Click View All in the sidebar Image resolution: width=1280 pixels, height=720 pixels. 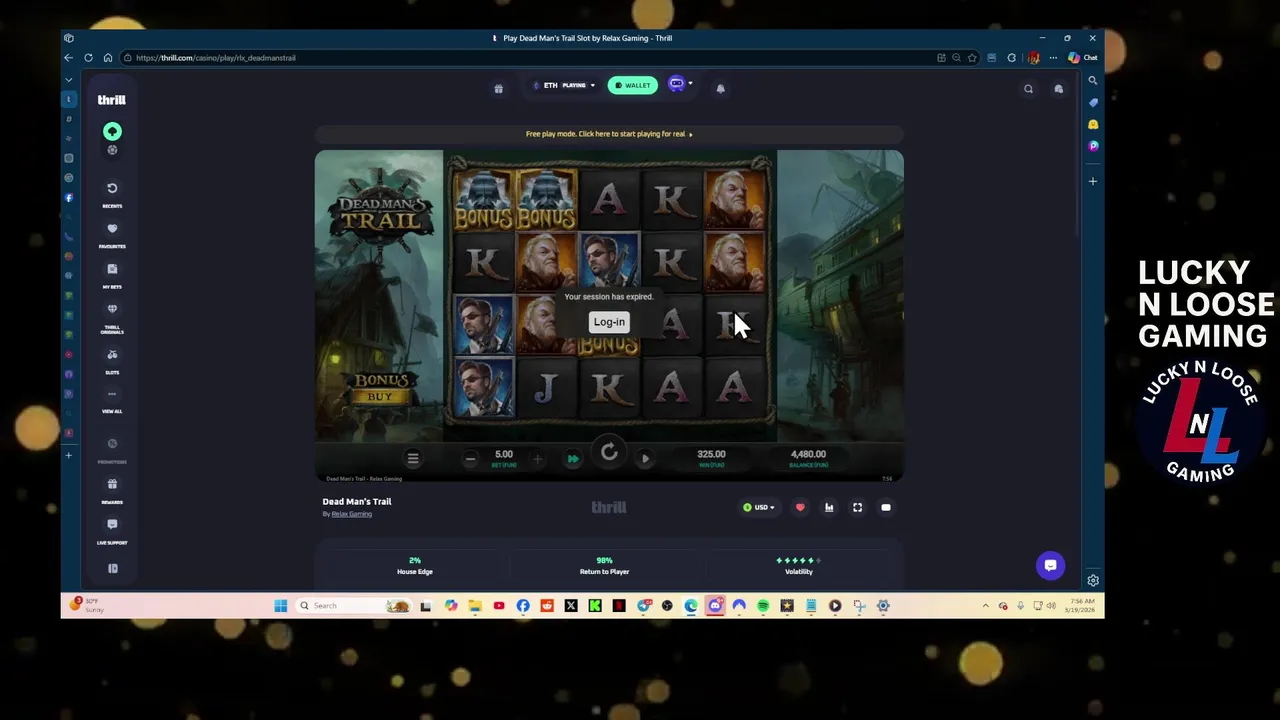tap(112, 400)
